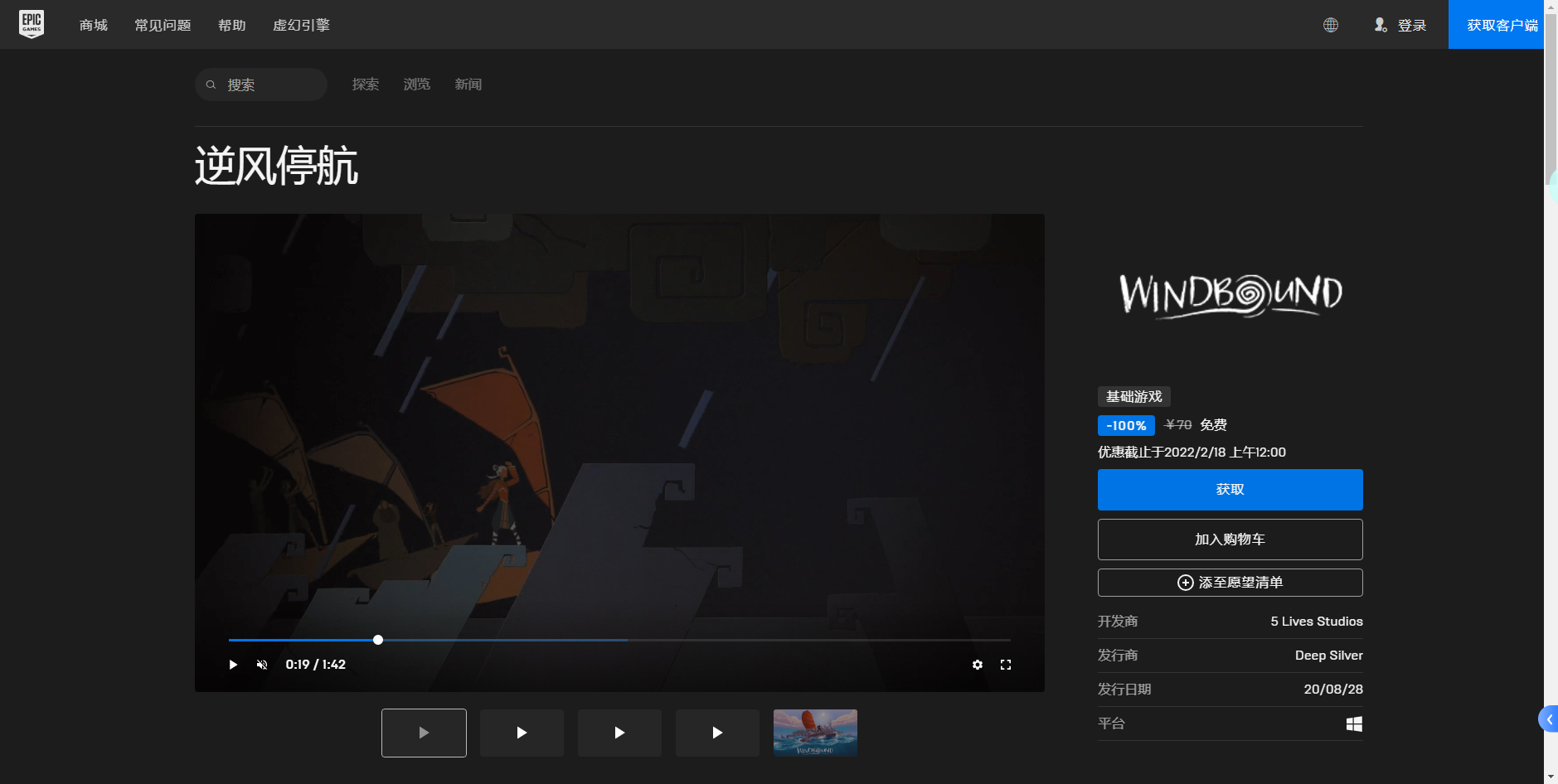Switch to the 浏览 tab
This screenshot has width=1558, height=784.
(416, 85)
